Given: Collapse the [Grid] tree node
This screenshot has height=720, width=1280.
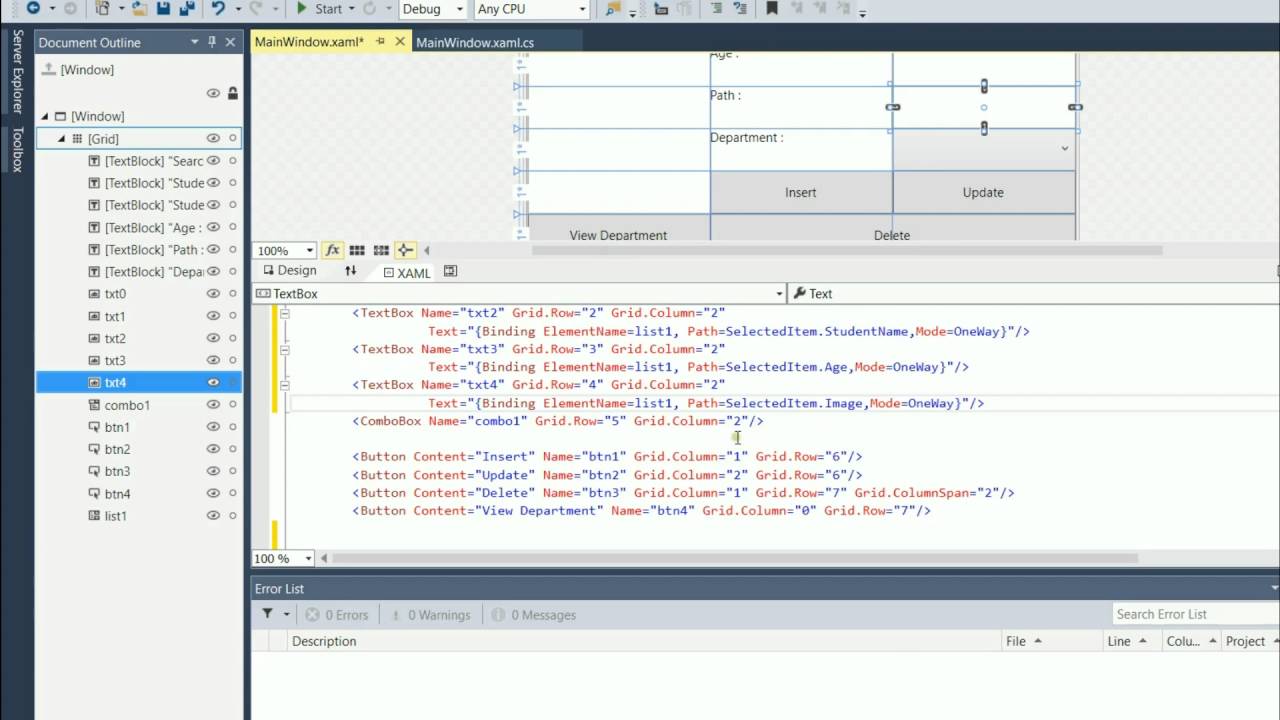Looking at the screenshot, I should tap(61, 139).
